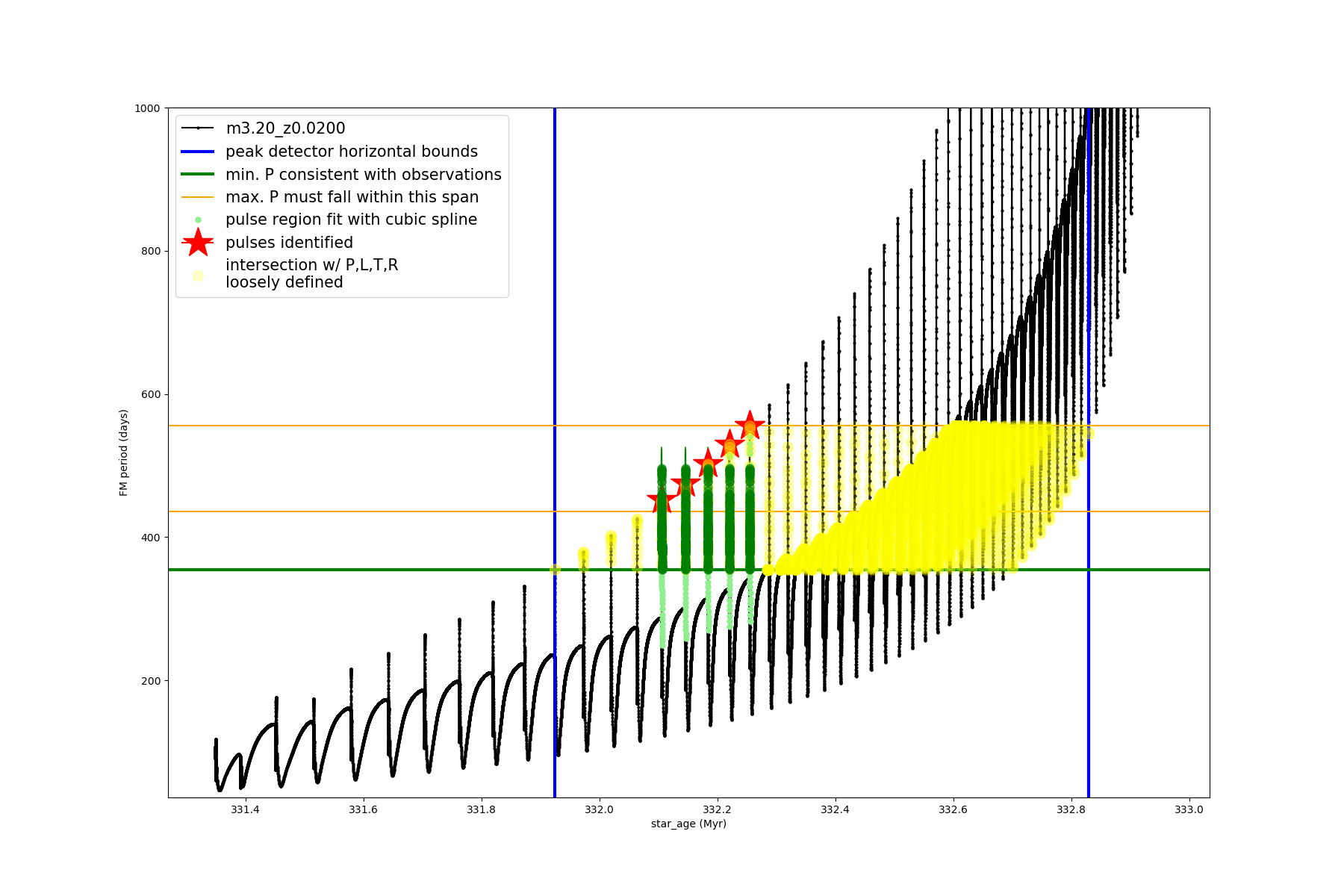Viewport: 1344px width, 896px height.
Task: Click the 'FM period (days)' y-axis label
Action: 124,452
